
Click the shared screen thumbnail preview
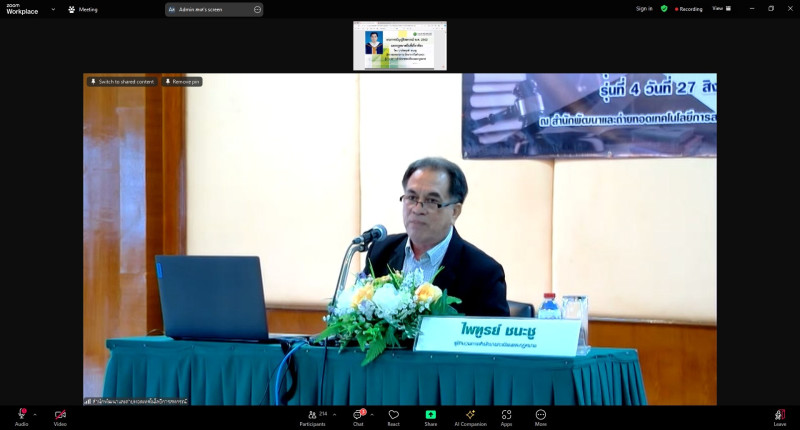click(x=400, y=45)
